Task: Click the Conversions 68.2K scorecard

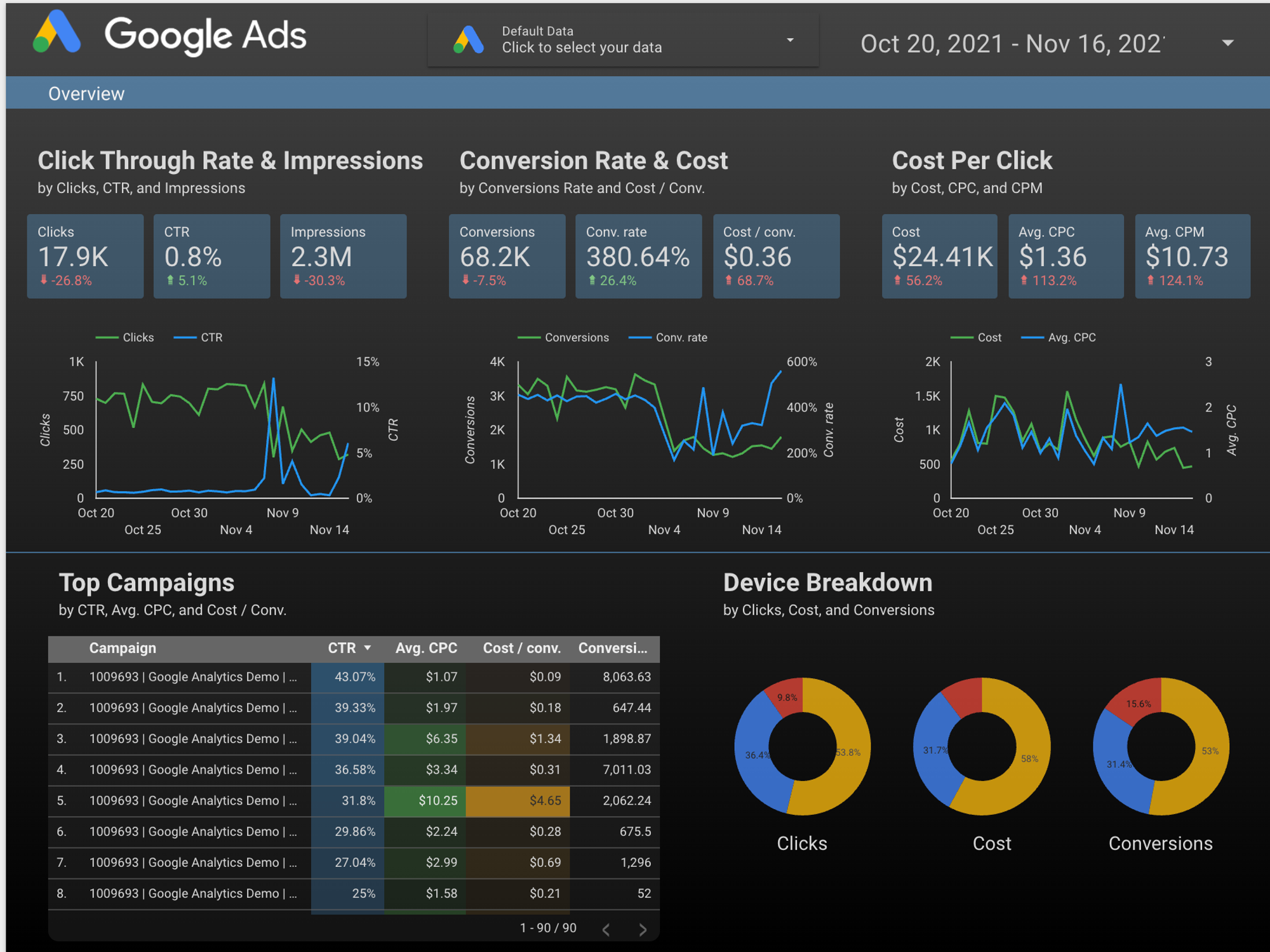Action: coord(507,256)
